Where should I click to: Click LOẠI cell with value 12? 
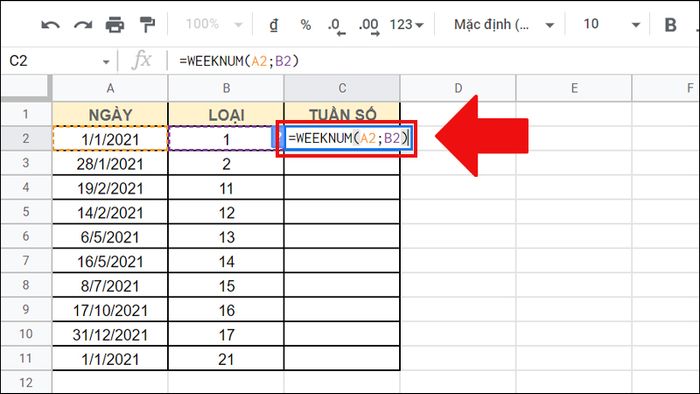pyautogui.click(x=226, y=212)
